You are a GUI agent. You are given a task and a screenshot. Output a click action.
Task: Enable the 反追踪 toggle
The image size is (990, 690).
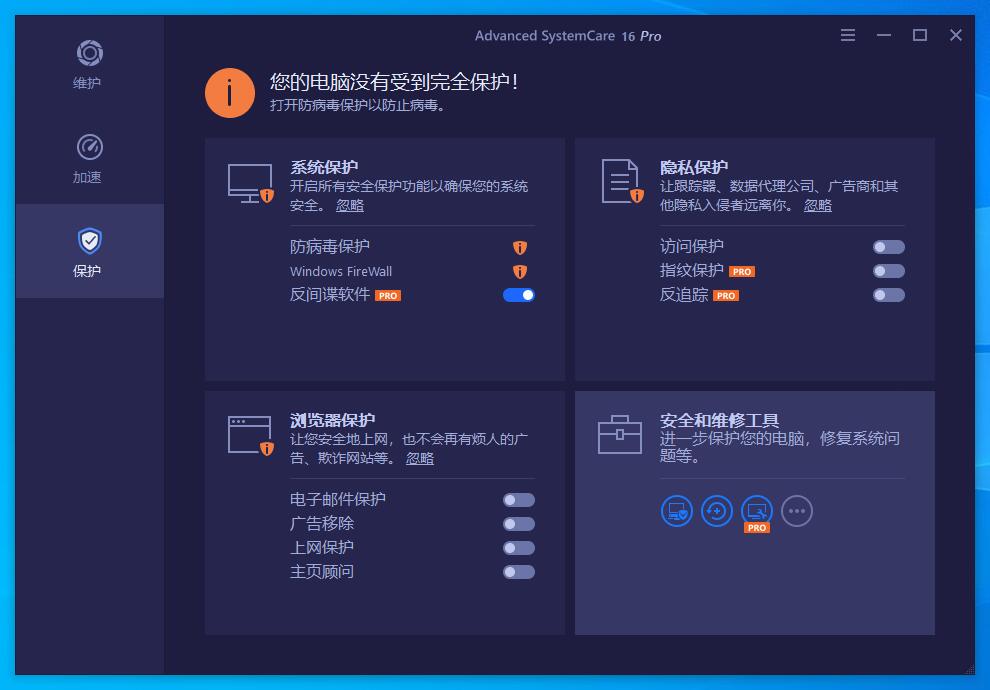click(x=889, y=295)
